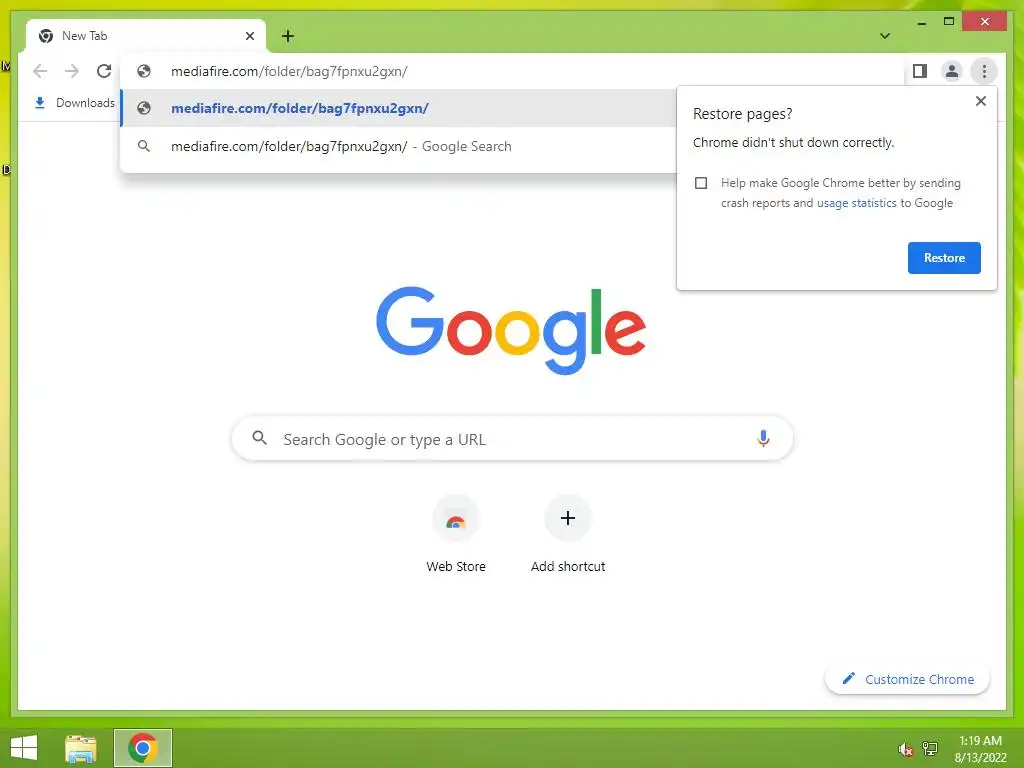Open Chrome three-dot menu

point(984,71)
